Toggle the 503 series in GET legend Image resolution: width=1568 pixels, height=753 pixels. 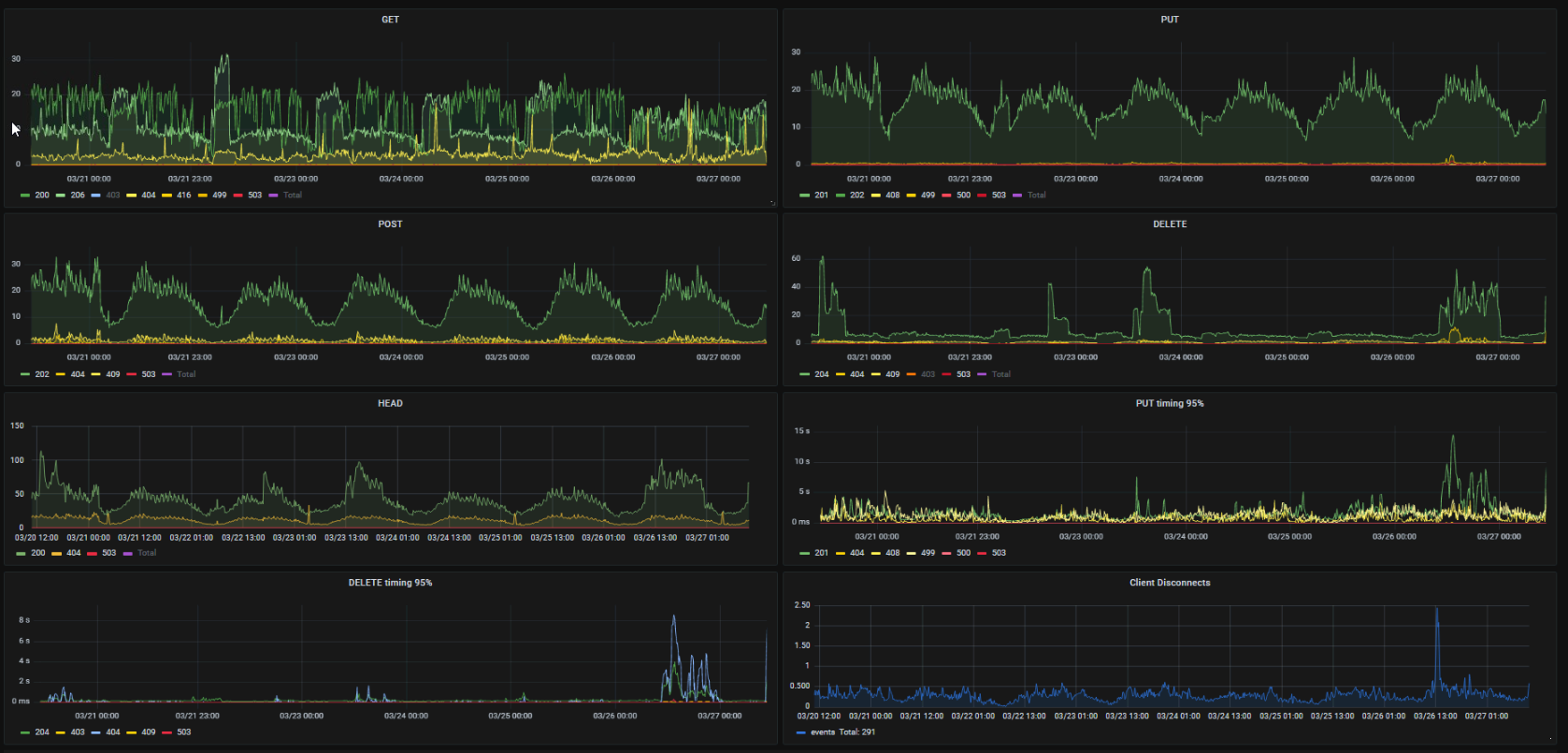tap(255, 195)
